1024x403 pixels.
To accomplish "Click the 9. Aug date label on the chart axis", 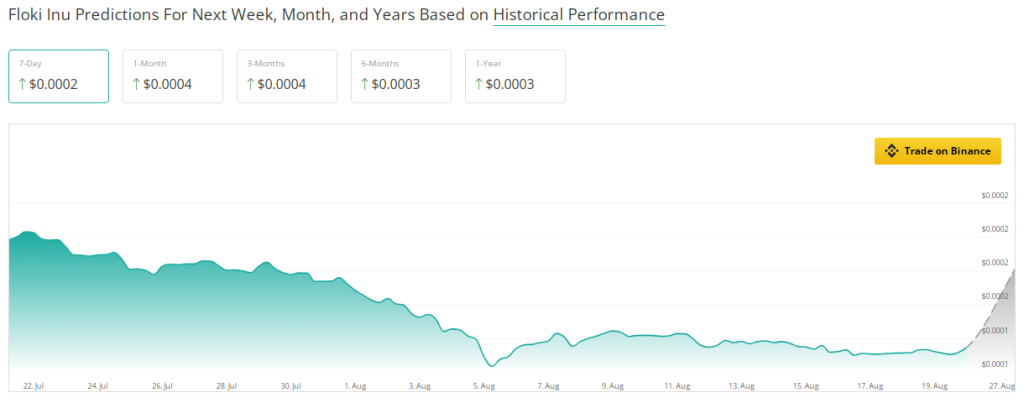I will click(612, 386).
